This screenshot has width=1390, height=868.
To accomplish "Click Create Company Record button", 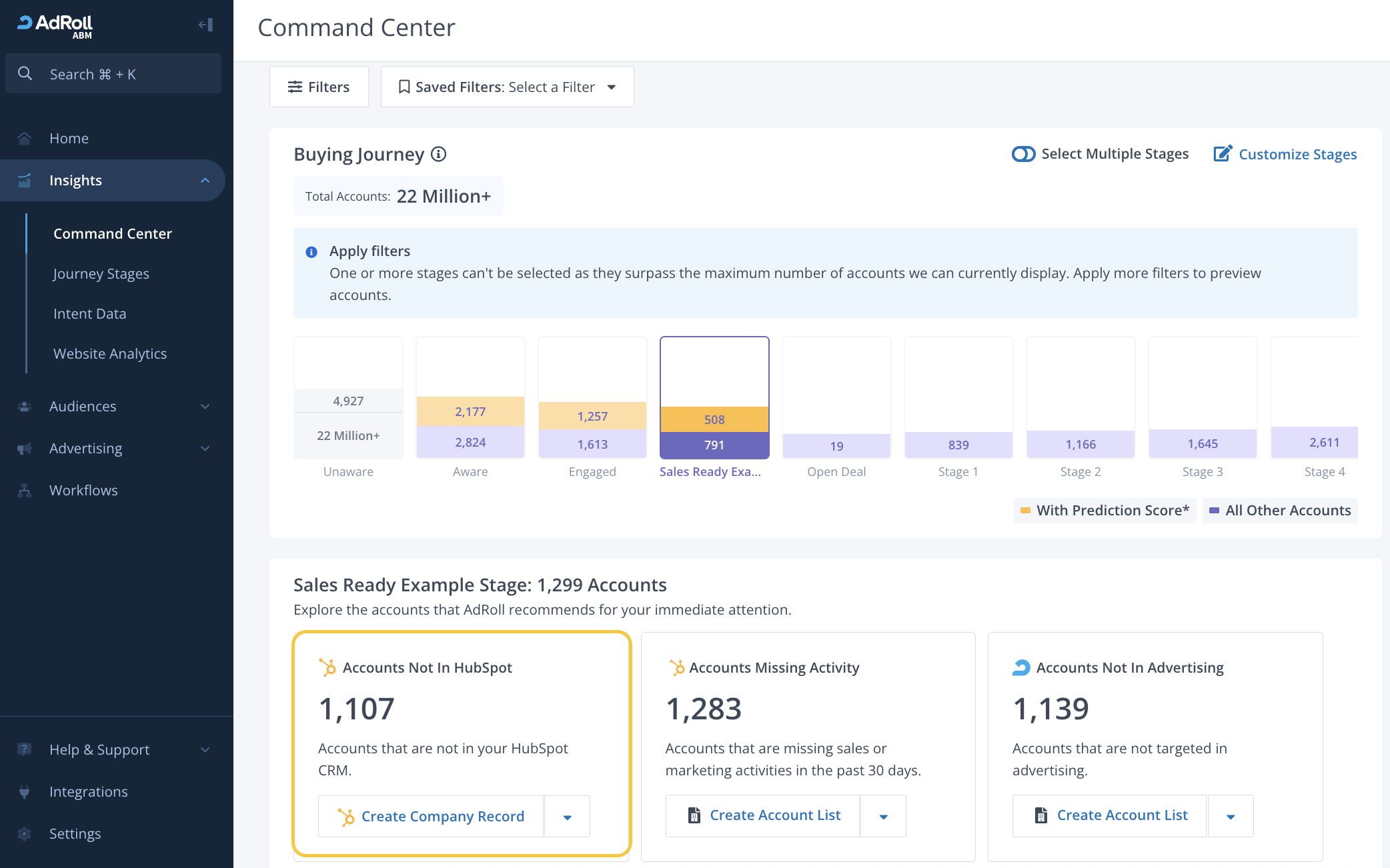I will pos(431,817).
